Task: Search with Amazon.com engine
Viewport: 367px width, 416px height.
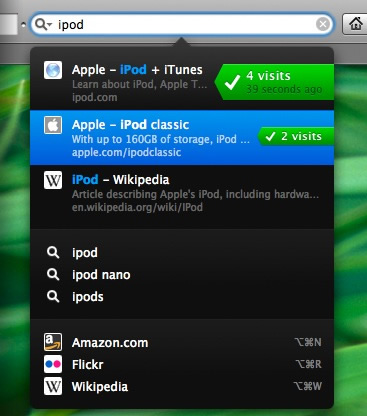Action: 182,342
